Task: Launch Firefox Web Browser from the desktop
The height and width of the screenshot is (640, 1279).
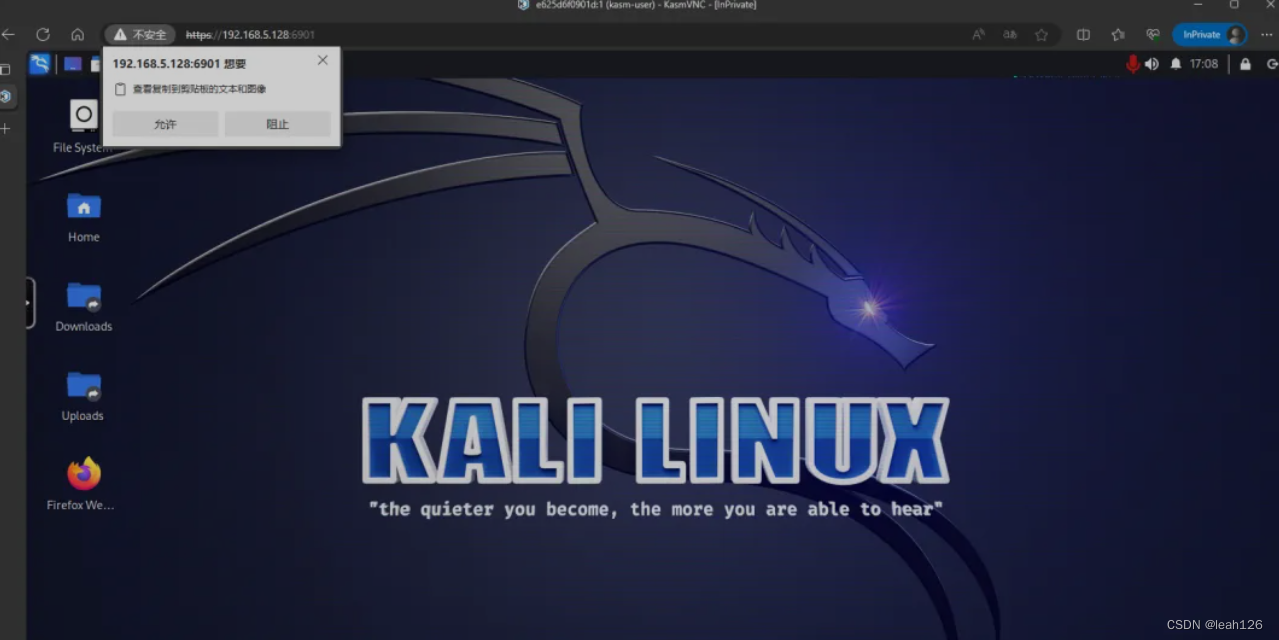Action: 83,484
